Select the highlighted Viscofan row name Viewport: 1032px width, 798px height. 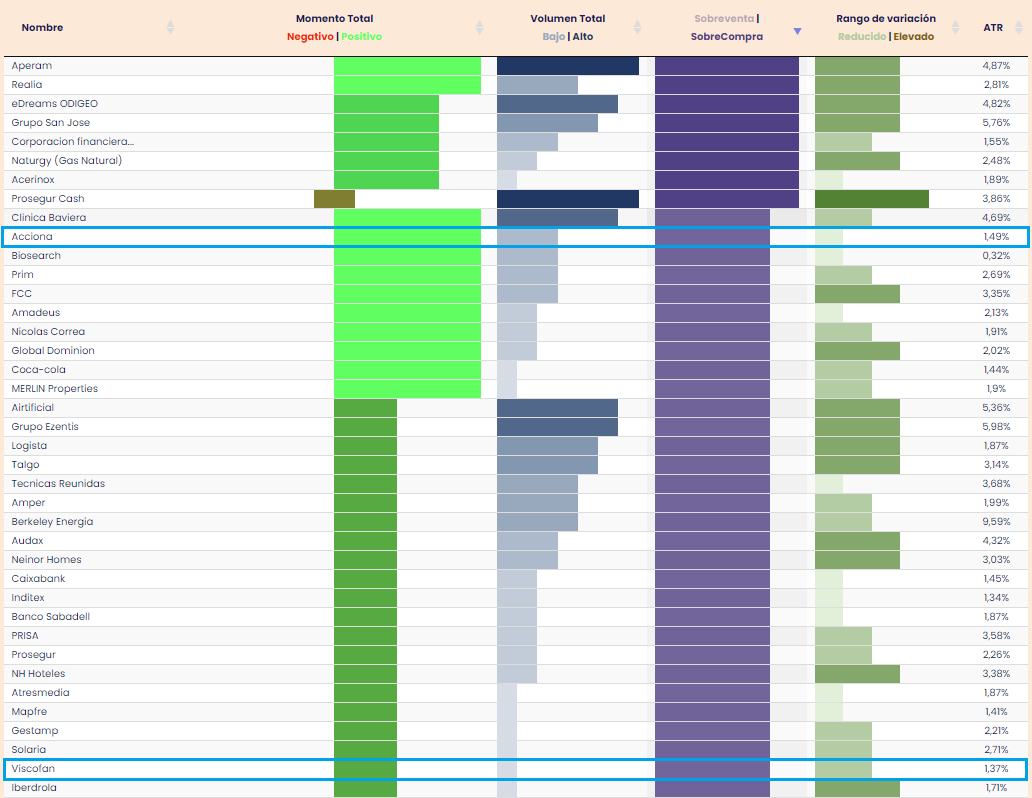pos(33,769)
